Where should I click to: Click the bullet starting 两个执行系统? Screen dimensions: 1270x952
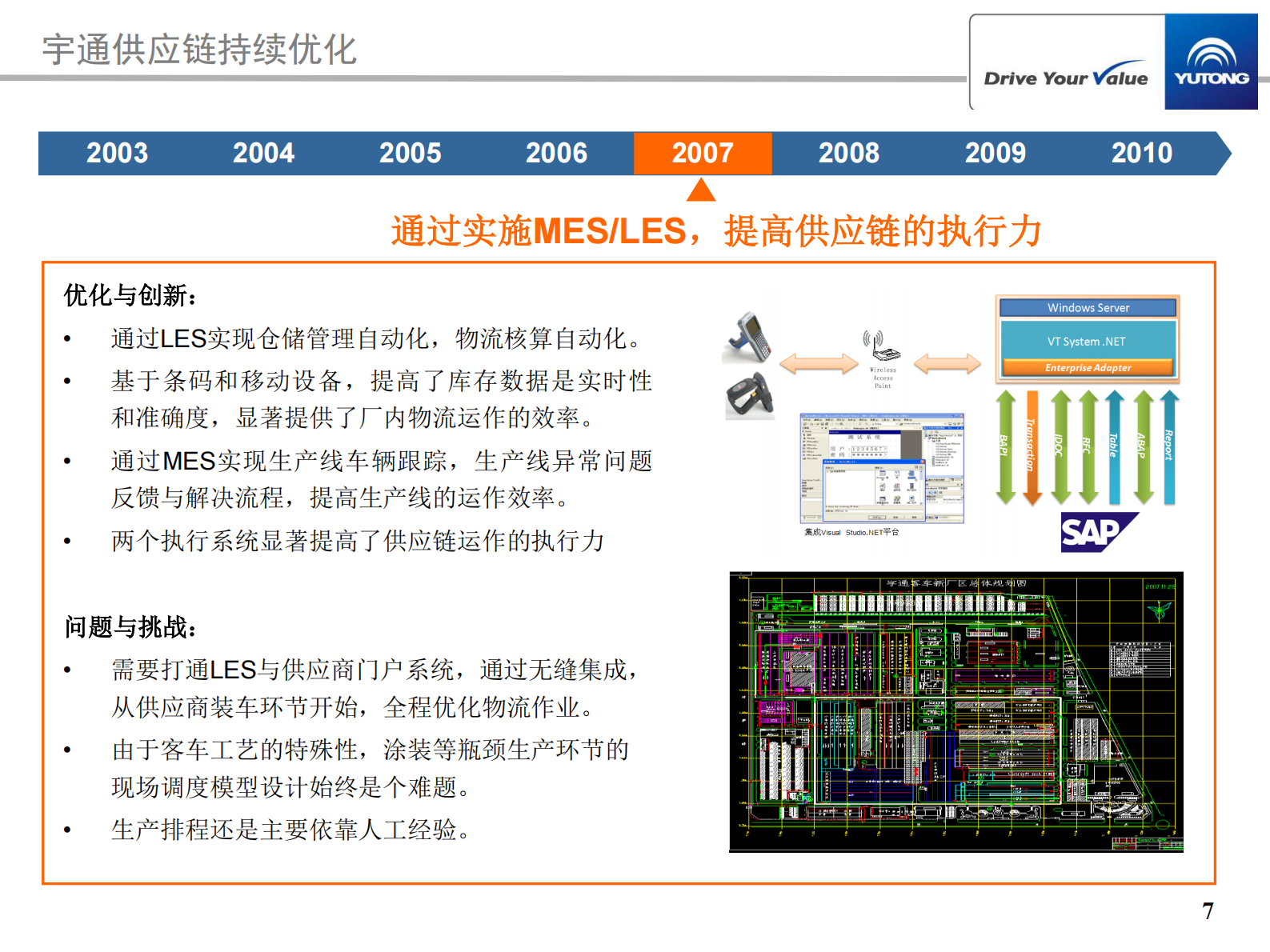(x=358, y=541)
